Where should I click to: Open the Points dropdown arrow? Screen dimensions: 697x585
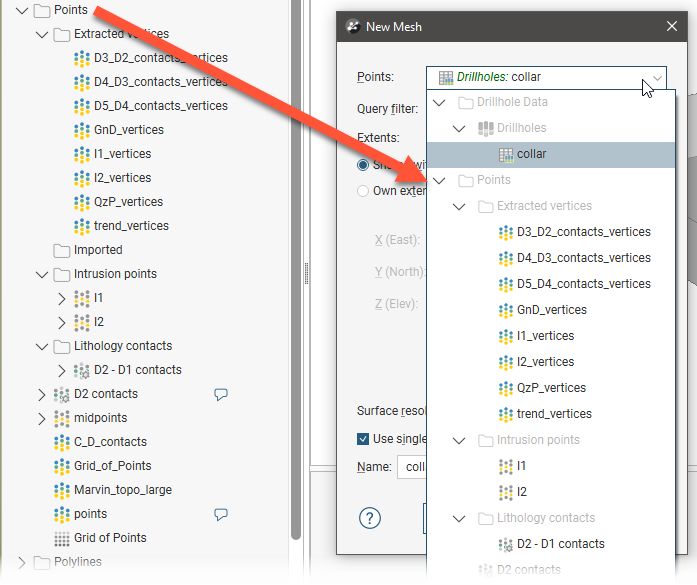pos(656,77)
